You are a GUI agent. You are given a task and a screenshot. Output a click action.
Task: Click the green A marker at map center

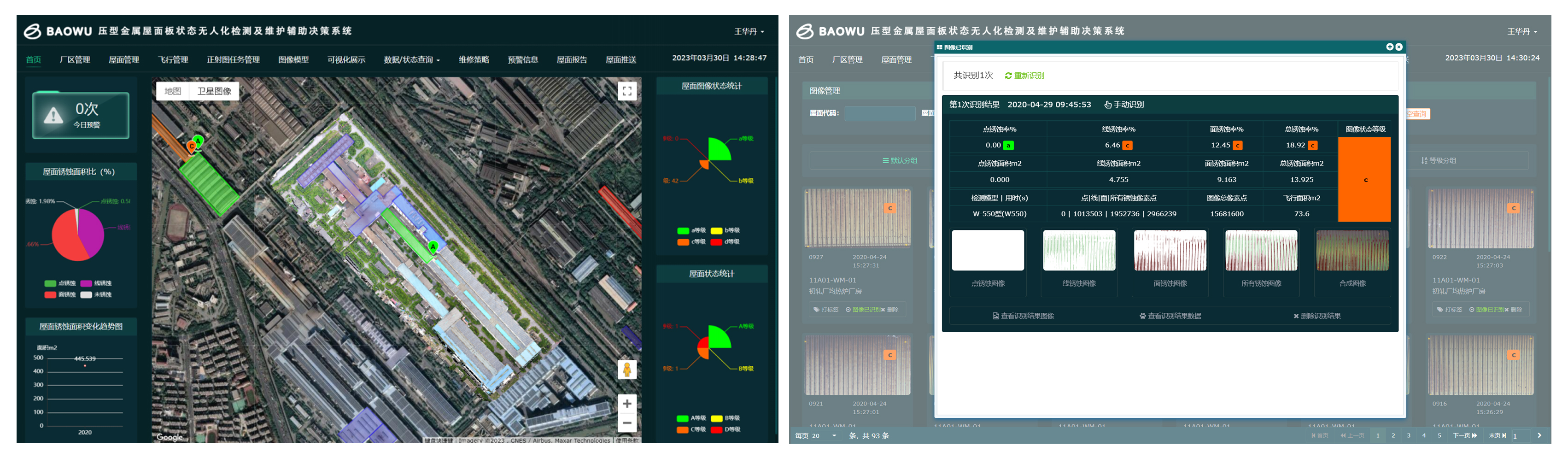(x=433, y=247)
